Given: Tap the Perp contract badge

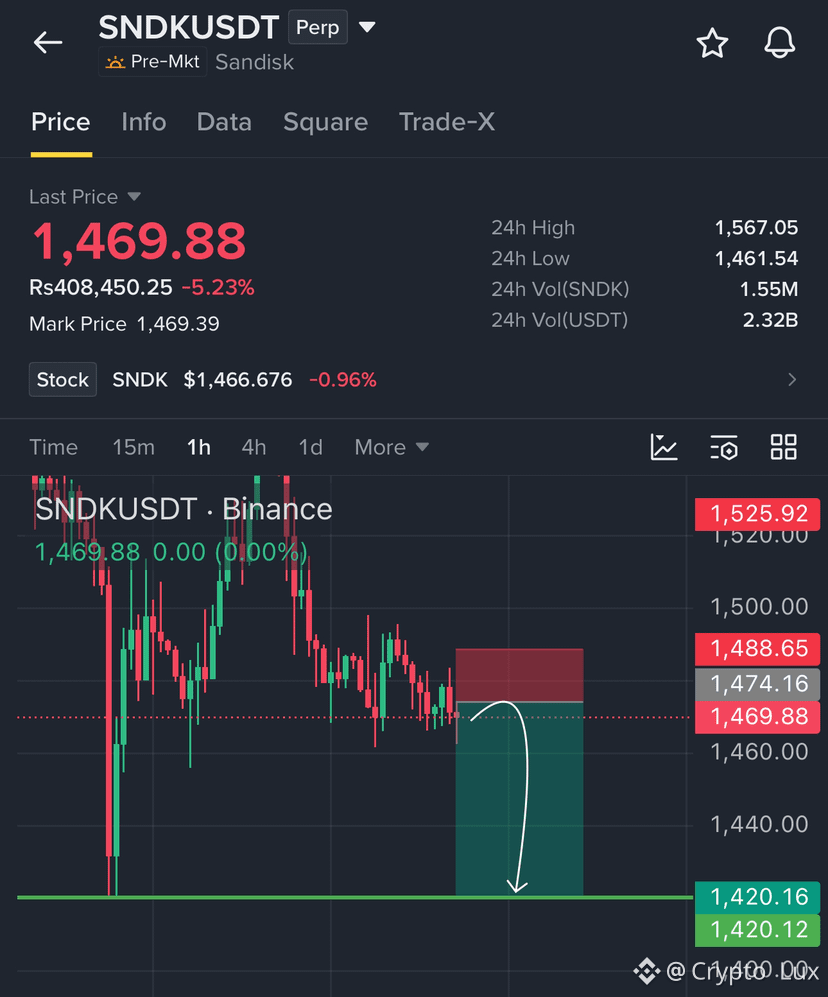Looking at the screenshot, I should point(317,27).
